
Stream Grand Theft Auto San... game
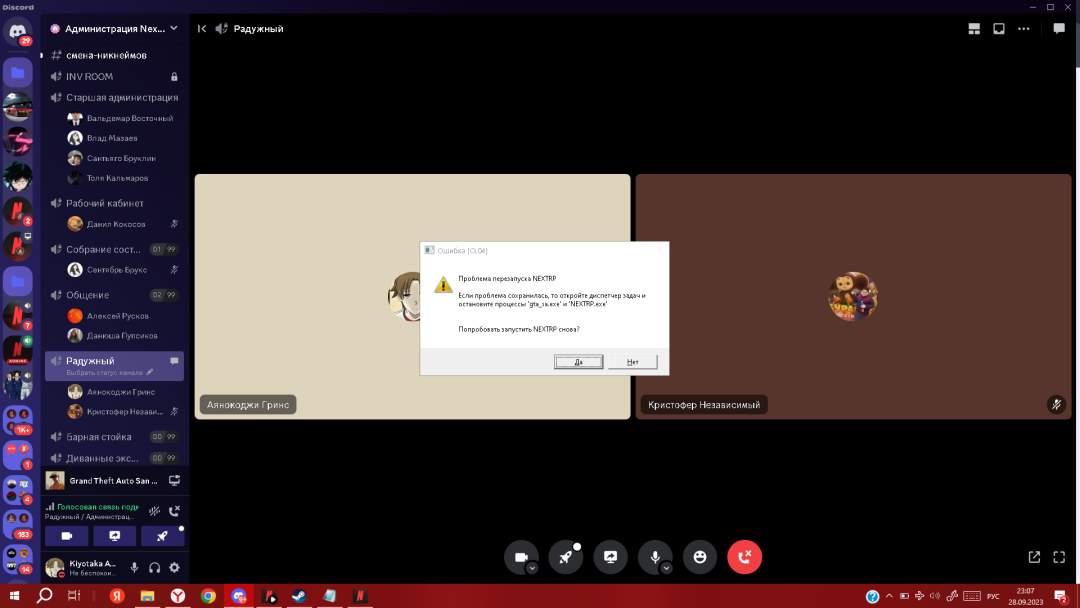point(174,481)
